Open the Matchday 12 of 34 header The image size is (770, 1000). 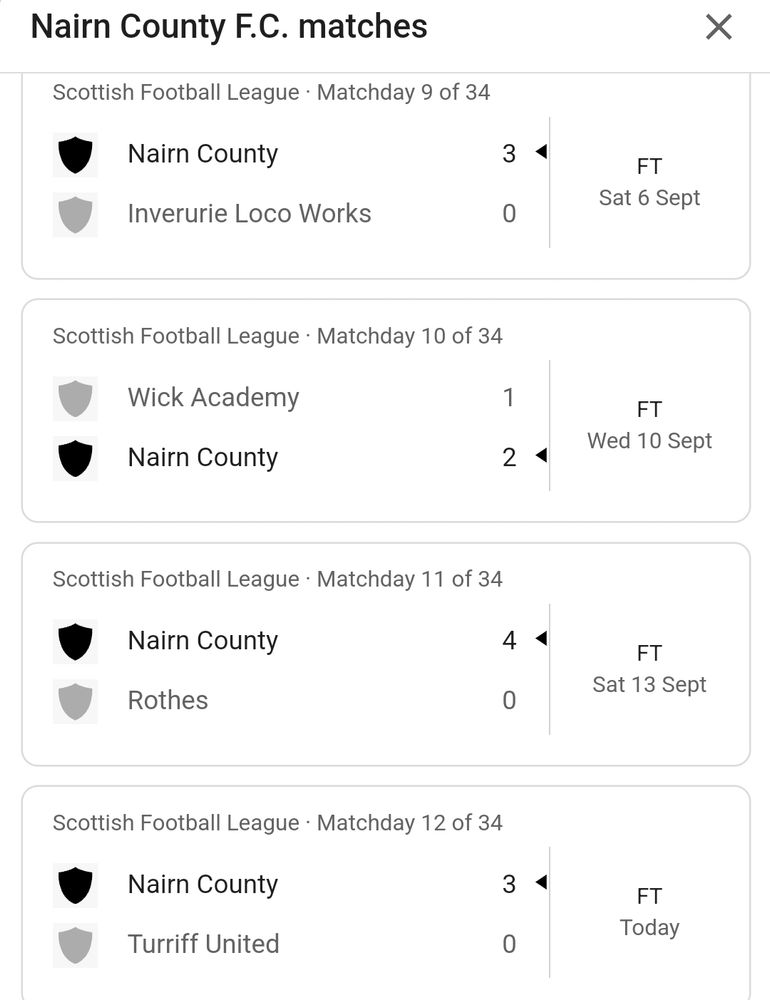(x=277, y=823)
